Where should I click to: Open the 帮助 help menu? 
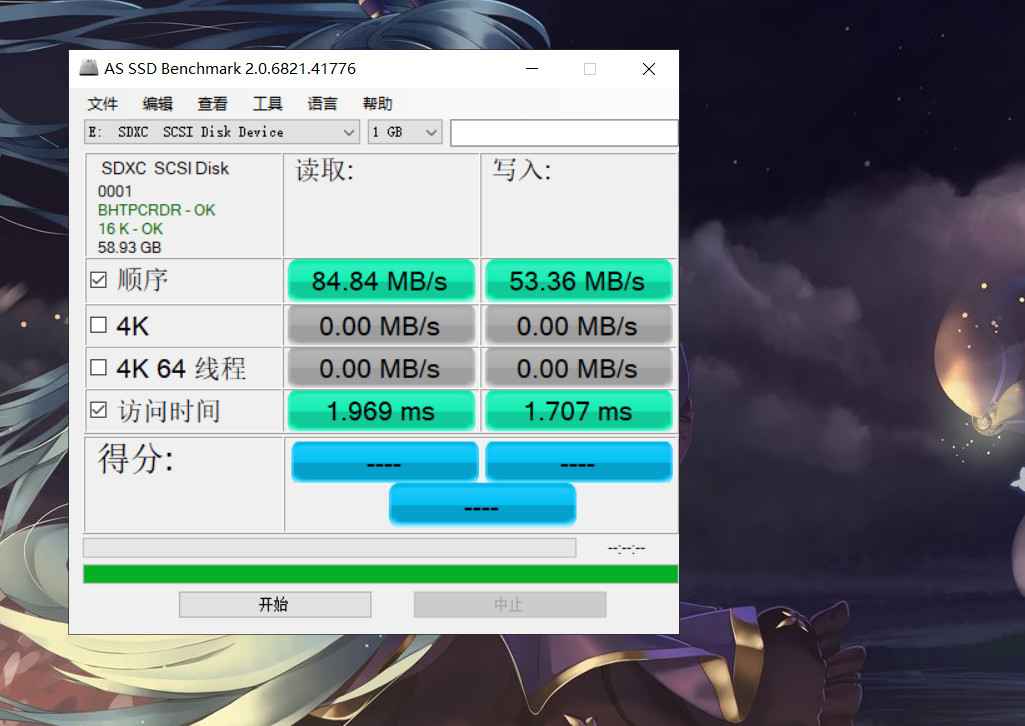[x=377, y=104]
